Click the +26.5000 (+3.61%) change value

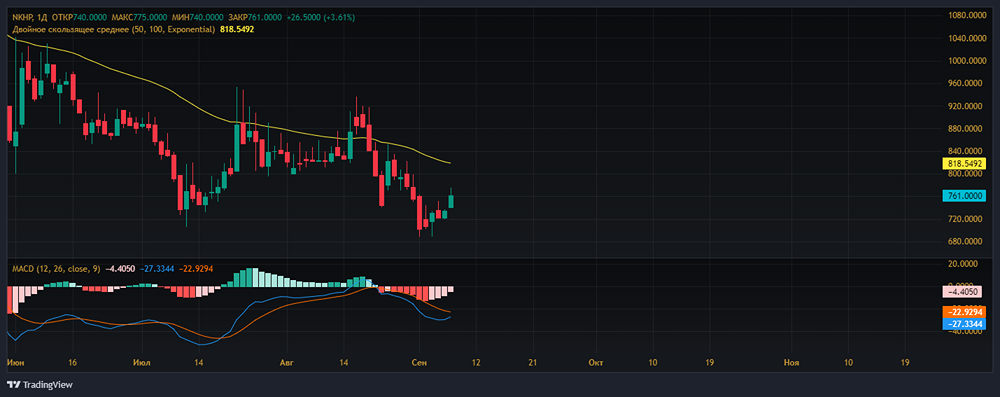pos(322,17)
